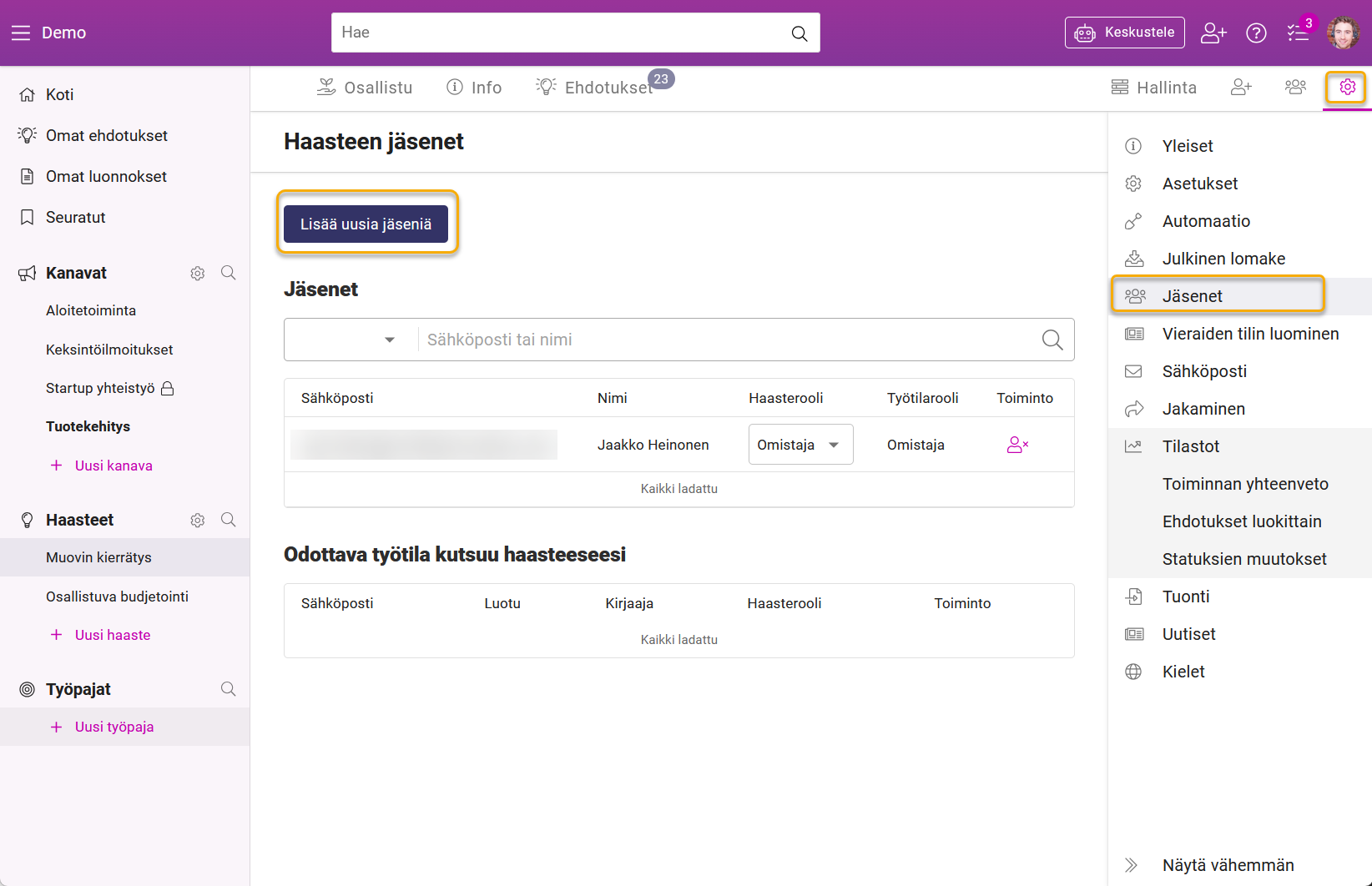Click the remove member icon for Jaakko Heinonen
The height and width of the screenshot is (886, 1372).
[x=1017, y=445]
